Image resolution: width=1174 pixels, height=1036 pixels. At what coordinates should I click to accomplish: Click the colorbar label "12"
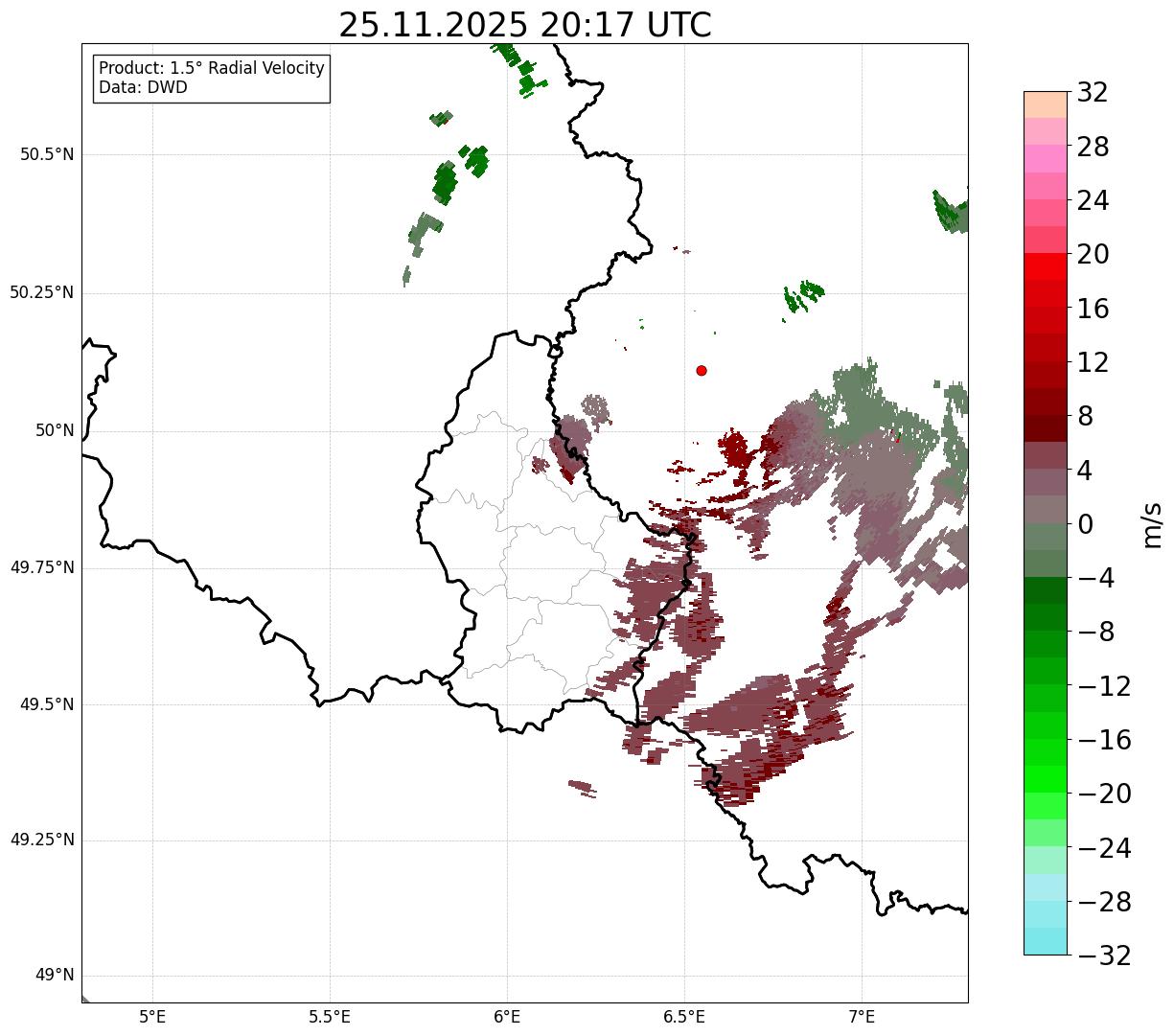[1093, 363]
